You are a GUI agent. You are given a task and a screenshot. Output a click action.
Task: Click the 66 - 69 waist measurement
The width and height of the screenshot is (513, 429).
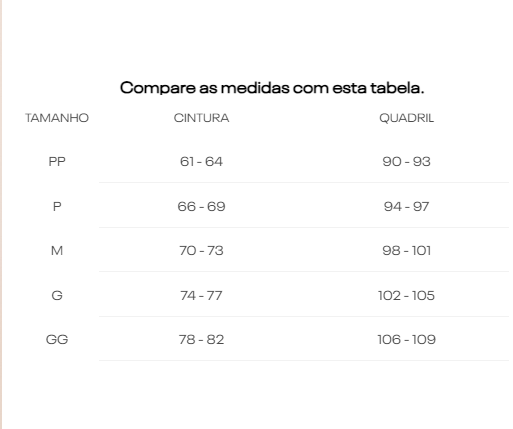[201, 207]
